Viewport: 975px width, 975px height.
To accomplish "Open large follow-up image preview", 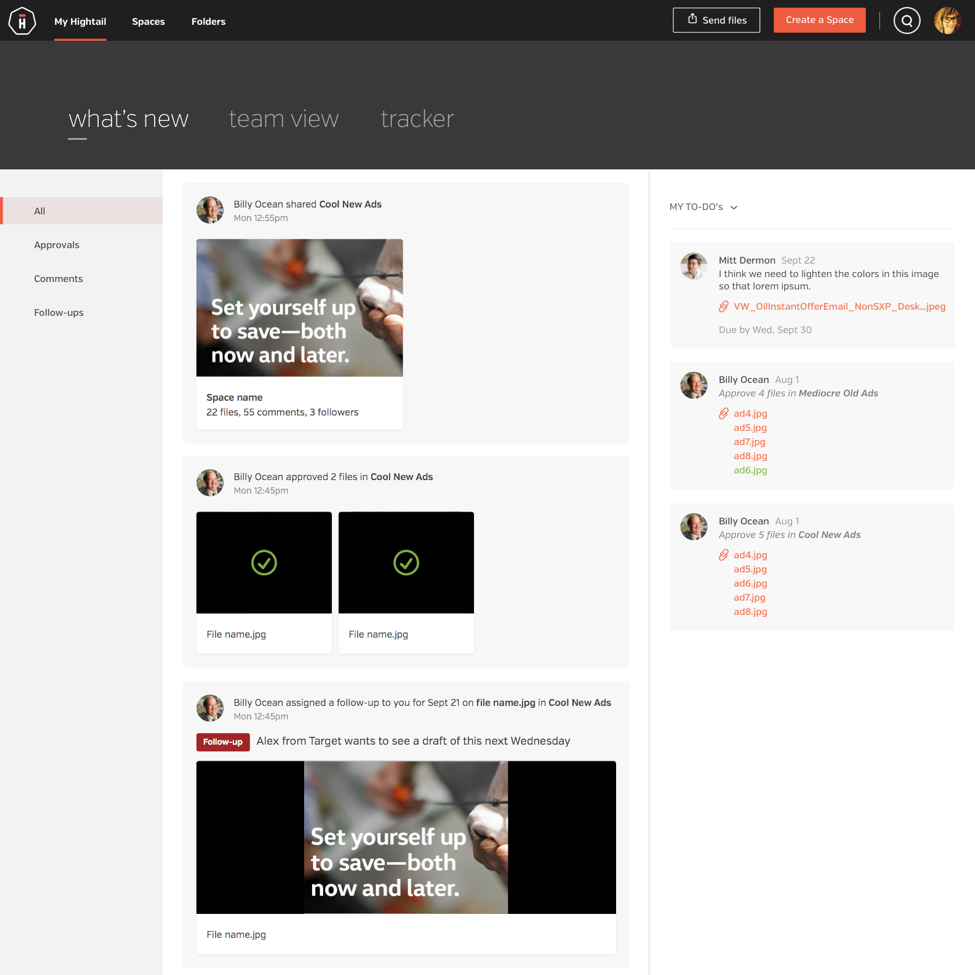I will coord(406,838).
